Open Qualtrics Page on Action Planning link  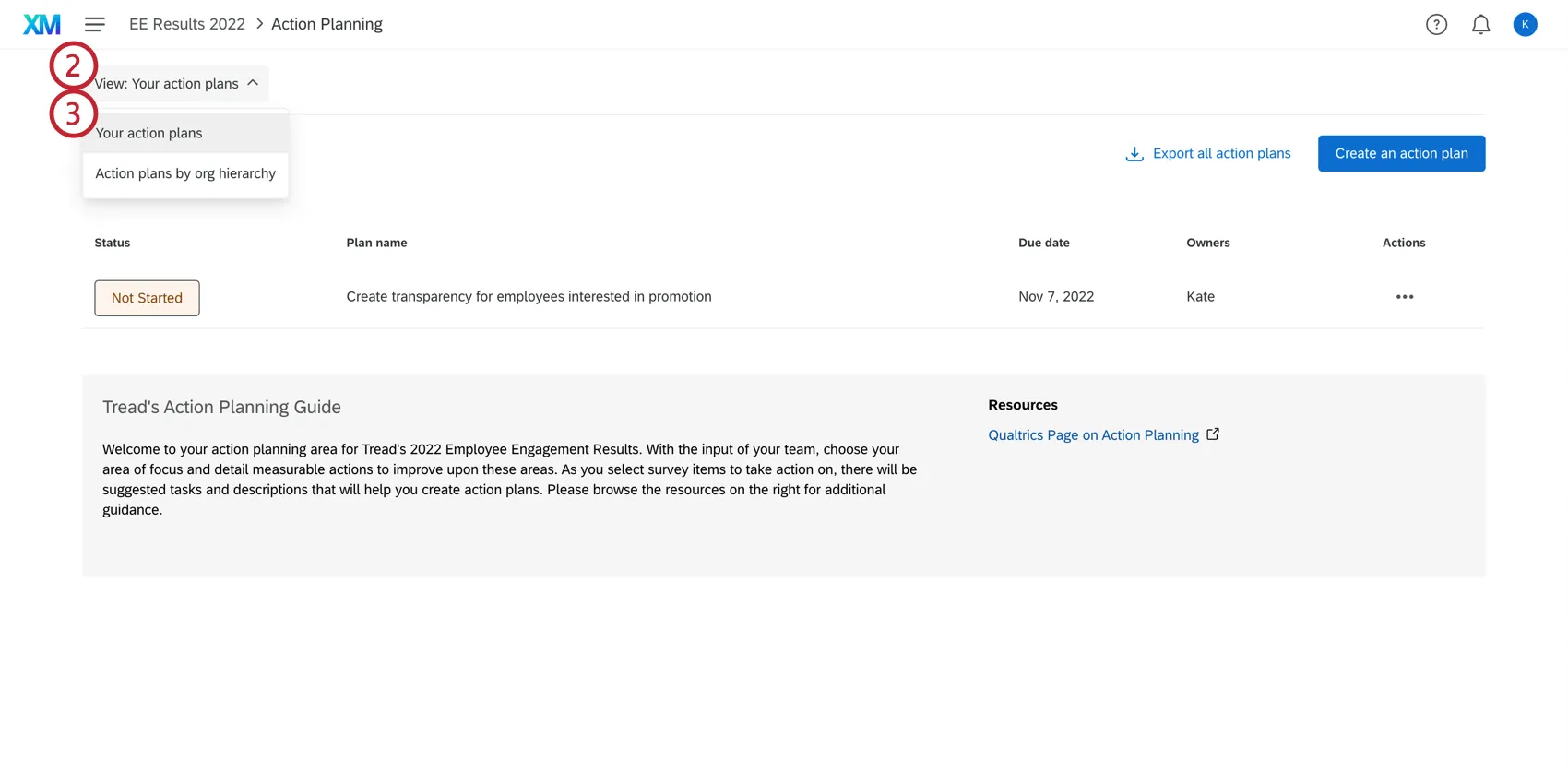pyautogui.click(x=1093, y=435)
